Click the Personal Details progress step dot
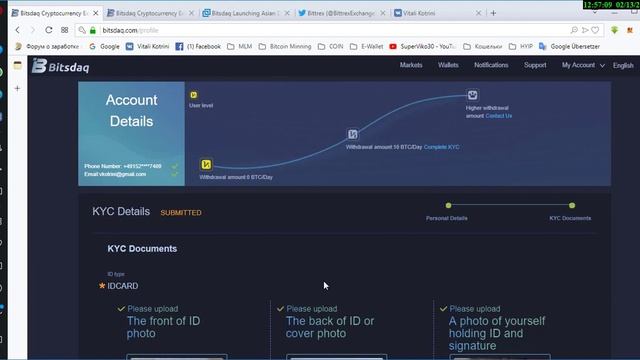 448,205
